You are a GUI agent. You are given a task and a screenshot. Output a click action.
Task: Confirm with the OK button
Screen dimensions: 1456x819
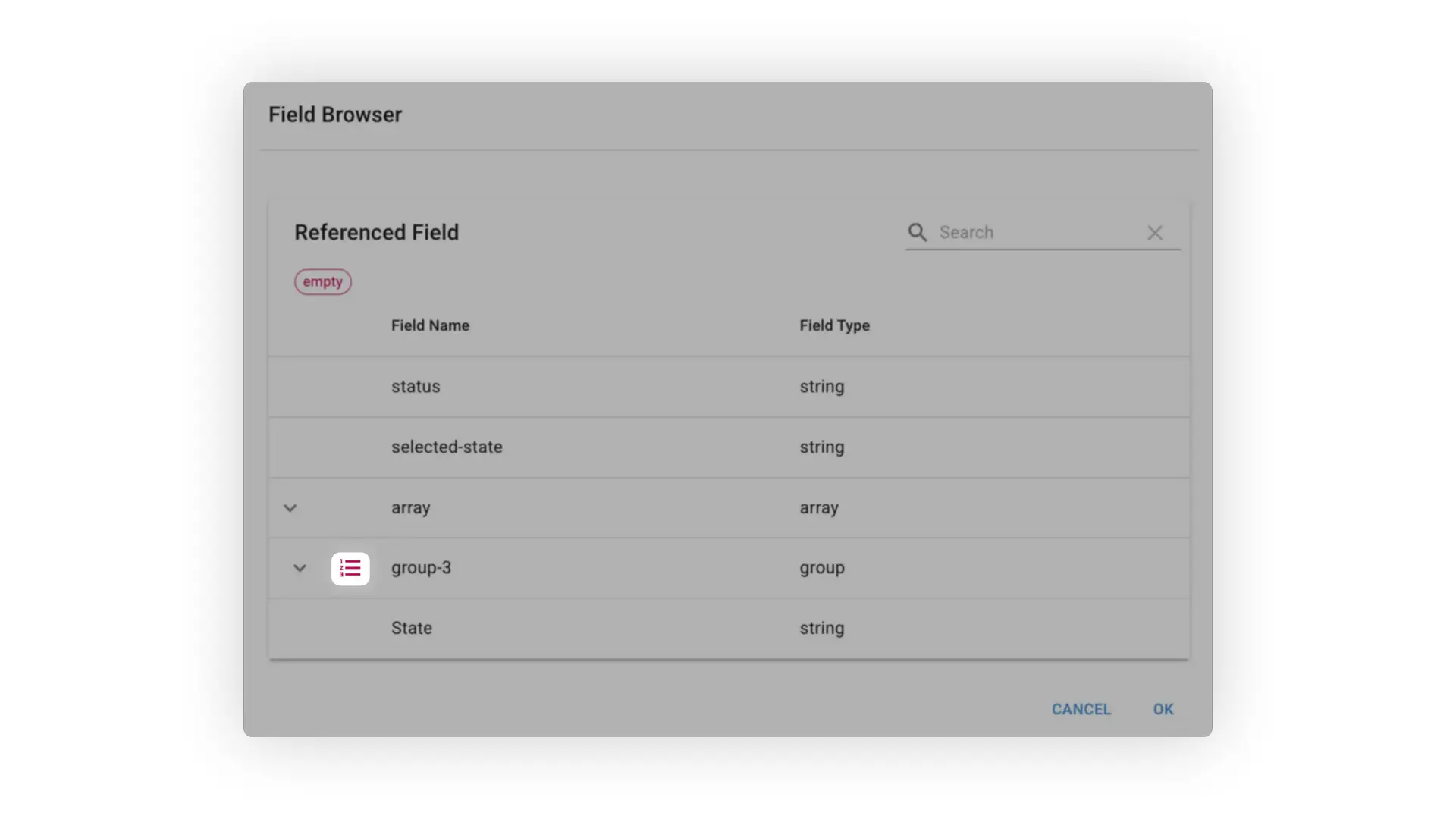click(1163, 709)
